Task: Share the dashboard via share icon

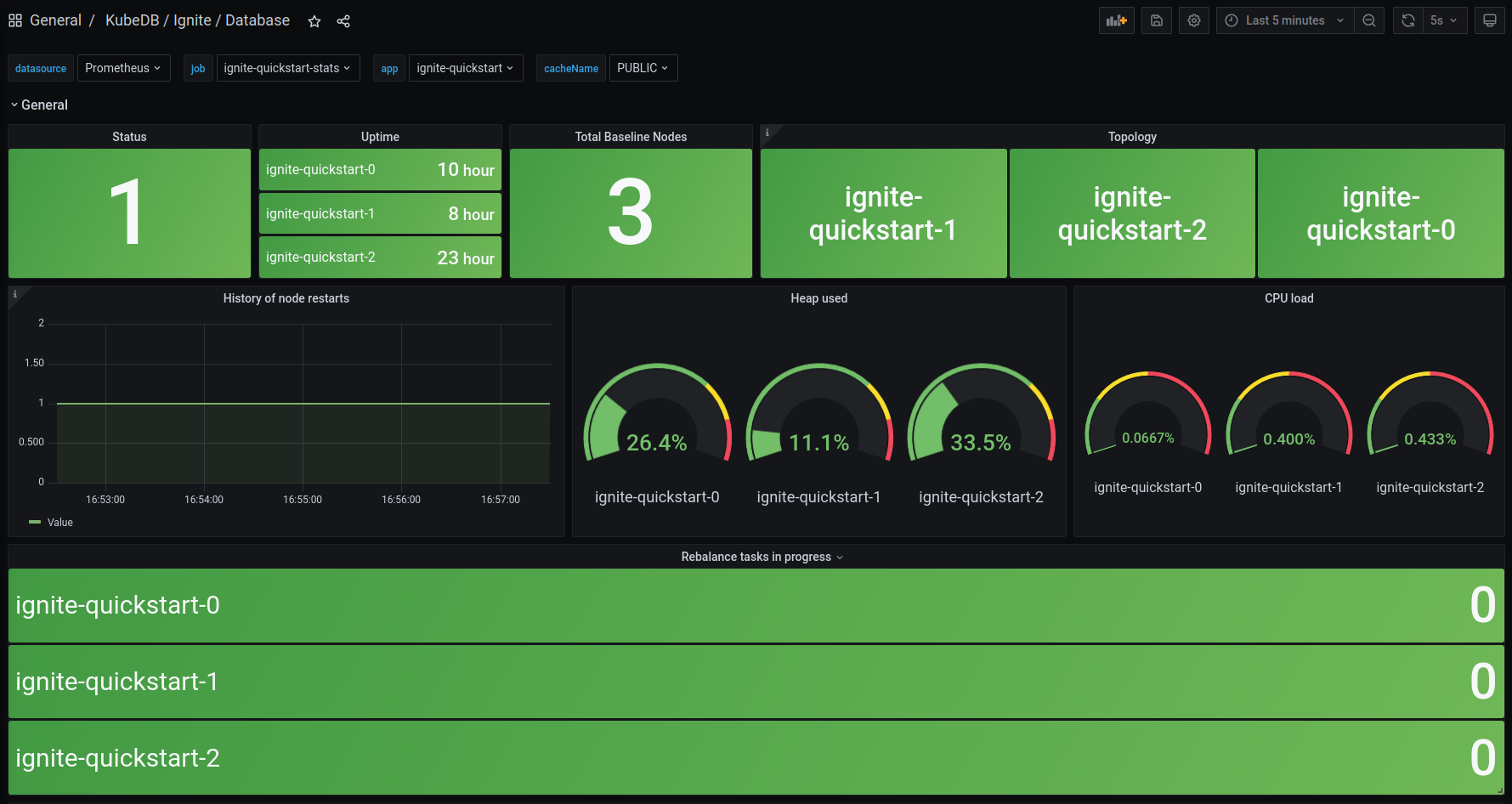Action: point(343,21)
